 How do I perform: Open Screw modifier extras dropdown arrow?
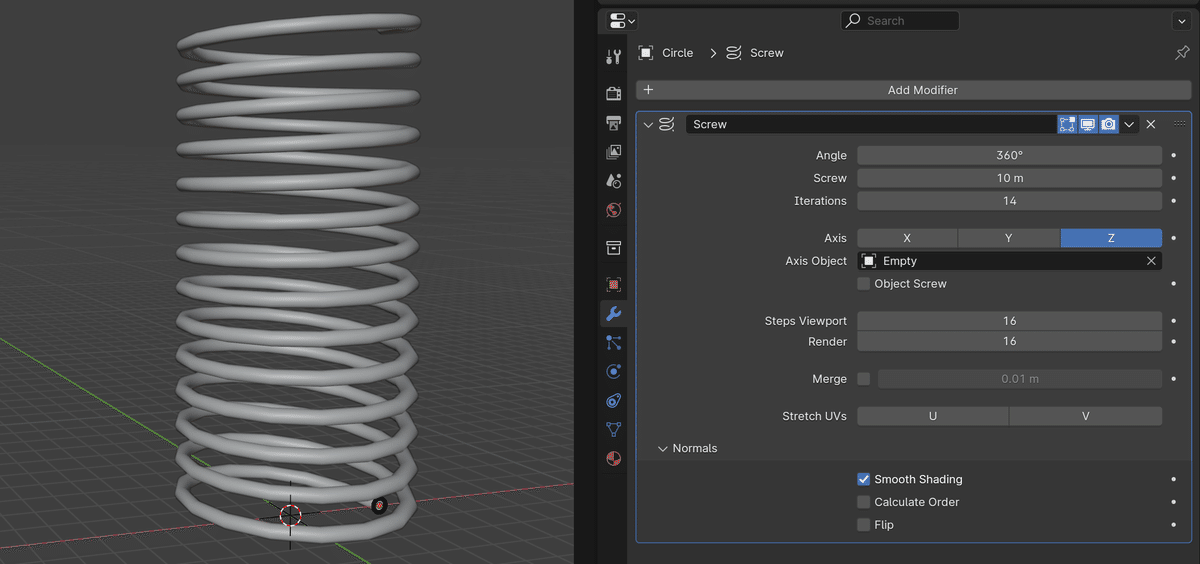pyautogui.click(x=1129, y=124)
